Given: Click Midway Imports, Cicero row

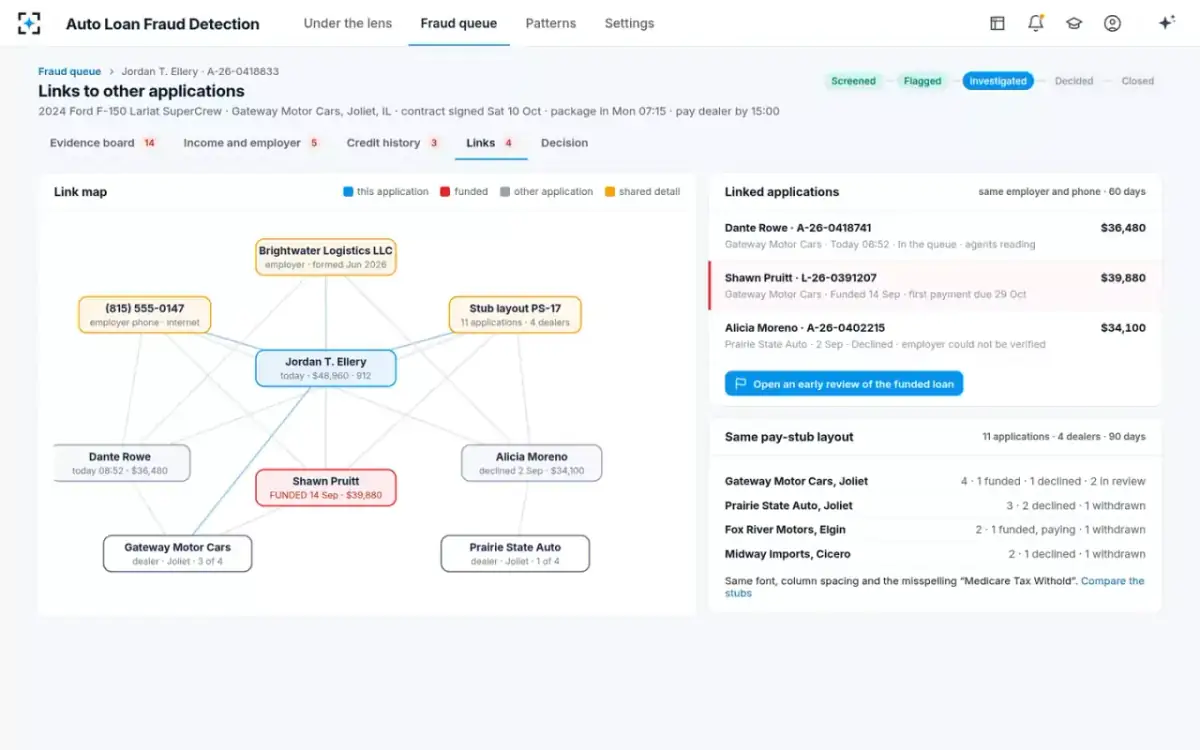Looking at the screenshot, I should pyautogui.click(x=935, y=554).
